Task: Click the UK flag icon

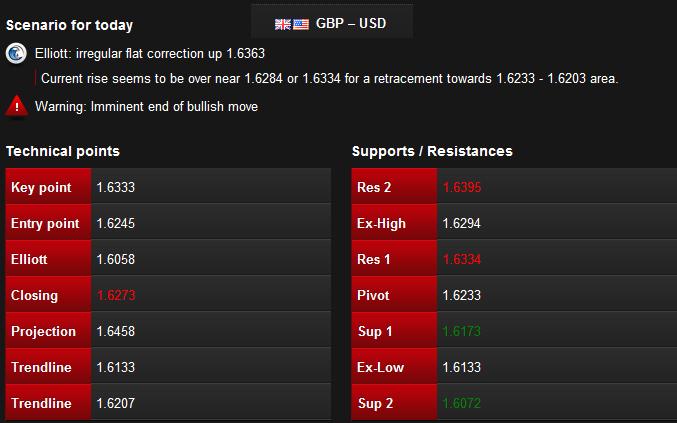Action: [283, 24]
